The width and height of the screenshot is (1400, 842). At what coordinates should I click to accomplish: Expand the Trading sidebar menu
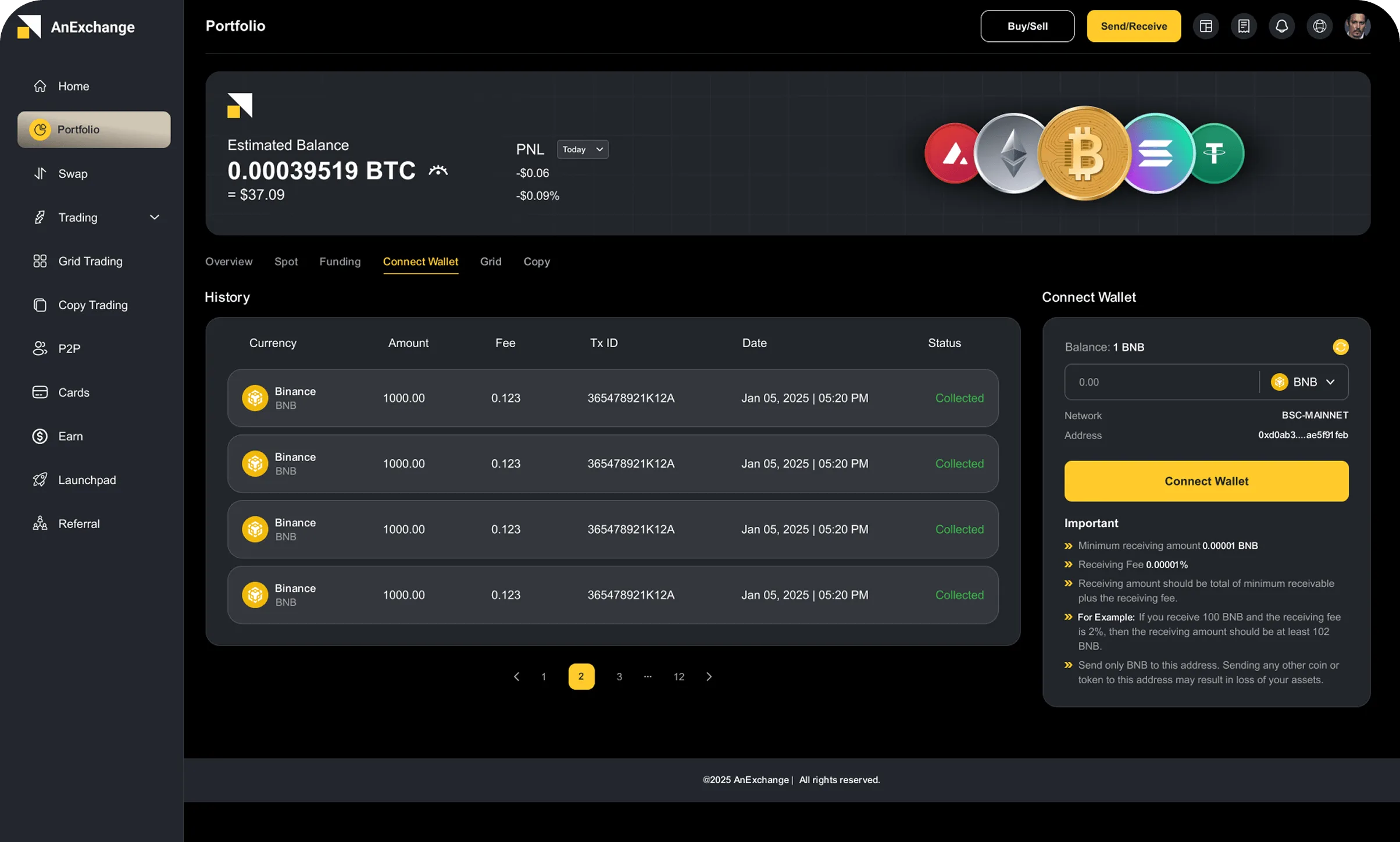point(154,217)
